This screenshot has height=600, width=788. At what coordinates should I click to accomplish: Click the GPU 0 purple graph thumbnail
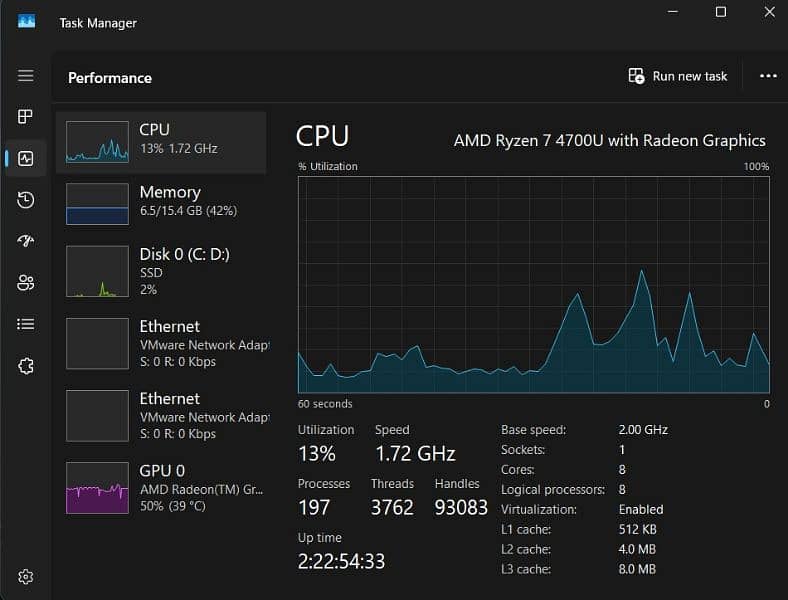[x=97, y=487]
